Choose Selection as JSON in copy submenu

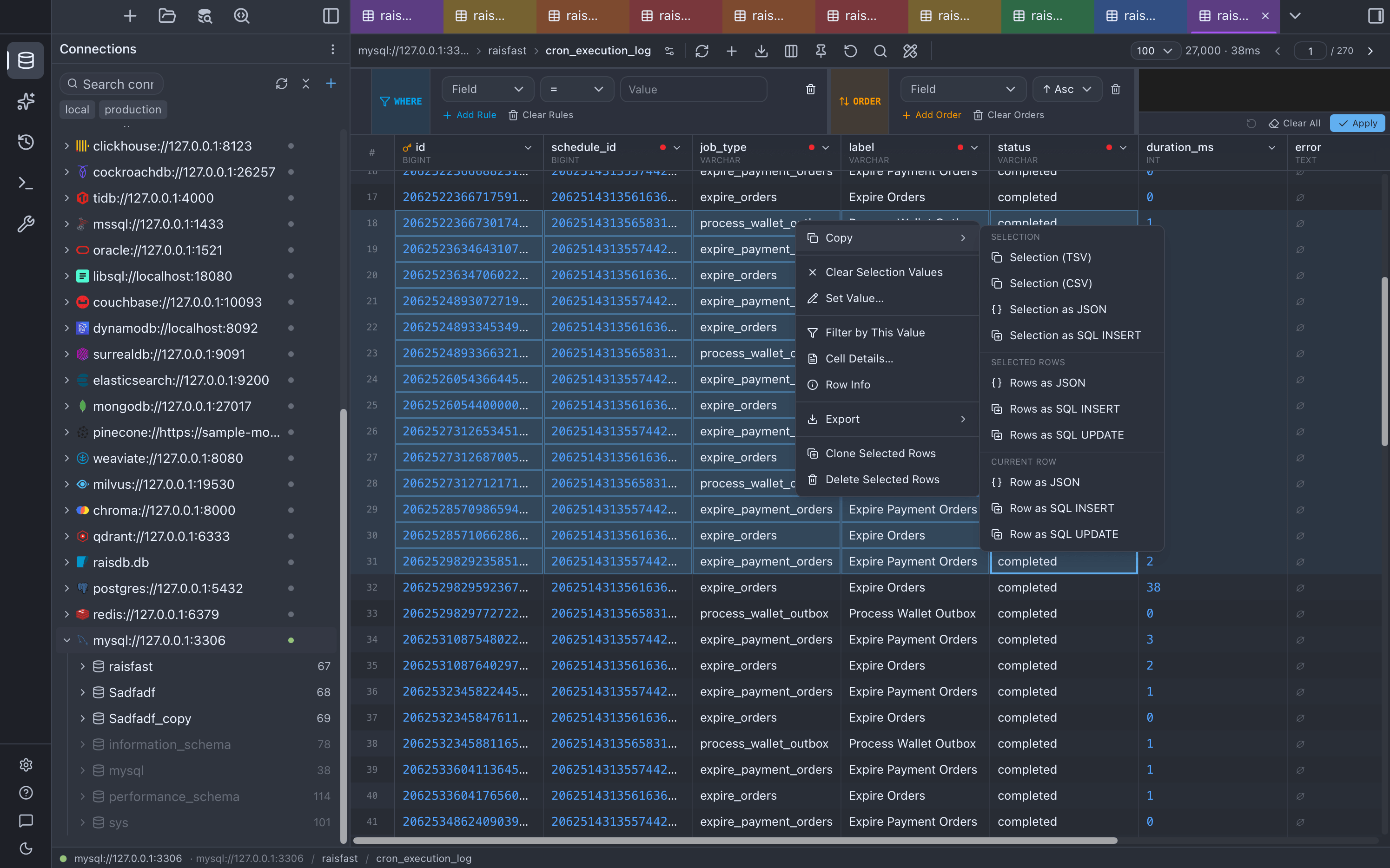tap(1071, 309)
